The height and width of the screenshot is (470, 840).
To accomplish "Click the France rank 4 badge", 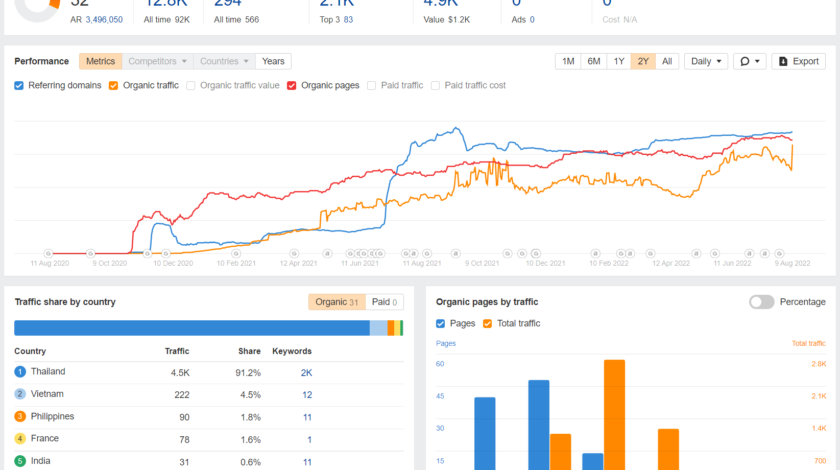I will pyautogui.click(x=19, y=439).
